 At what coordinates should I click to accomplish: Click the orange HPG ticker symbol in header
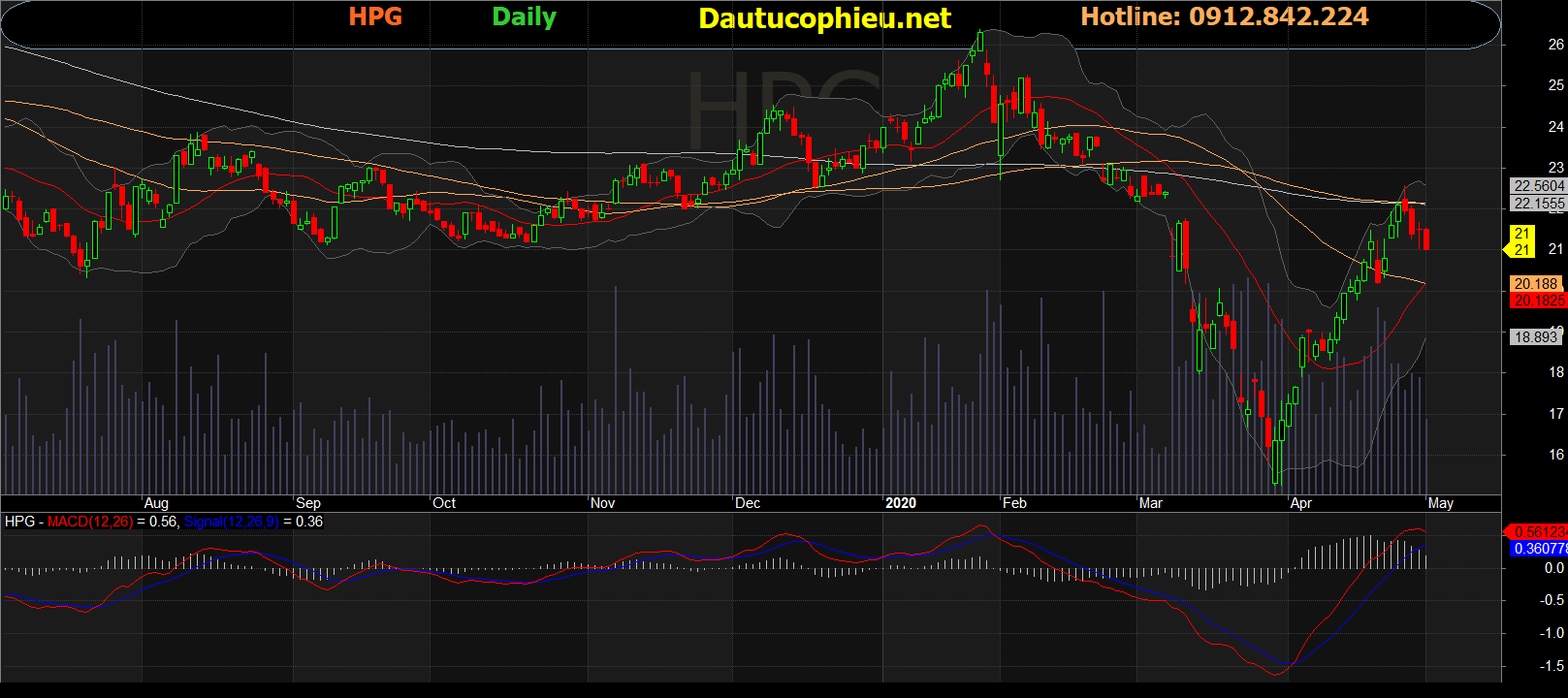375,17
